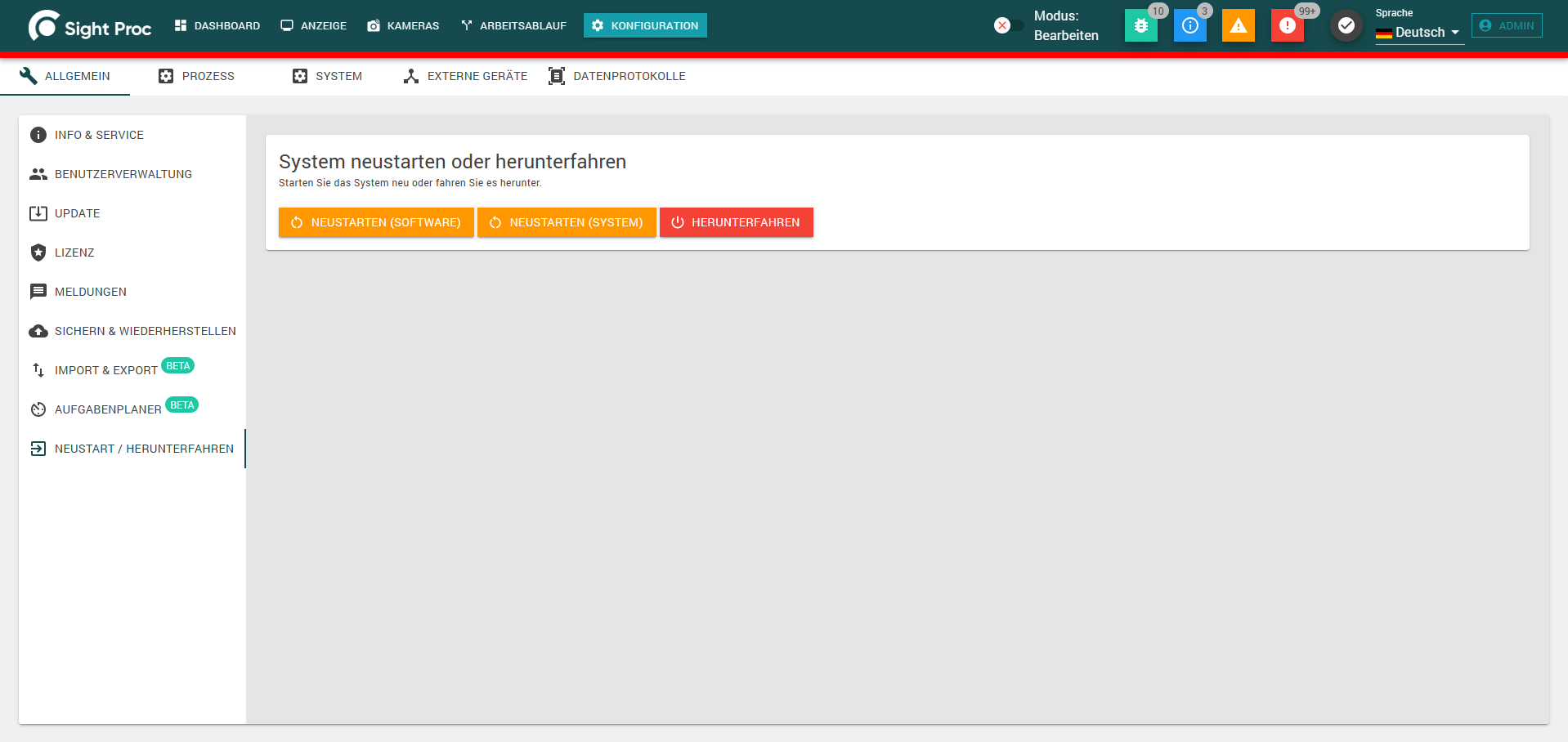Open the Kameras menu
Viewport: 1568px width, 742px height.
(404, 25)
